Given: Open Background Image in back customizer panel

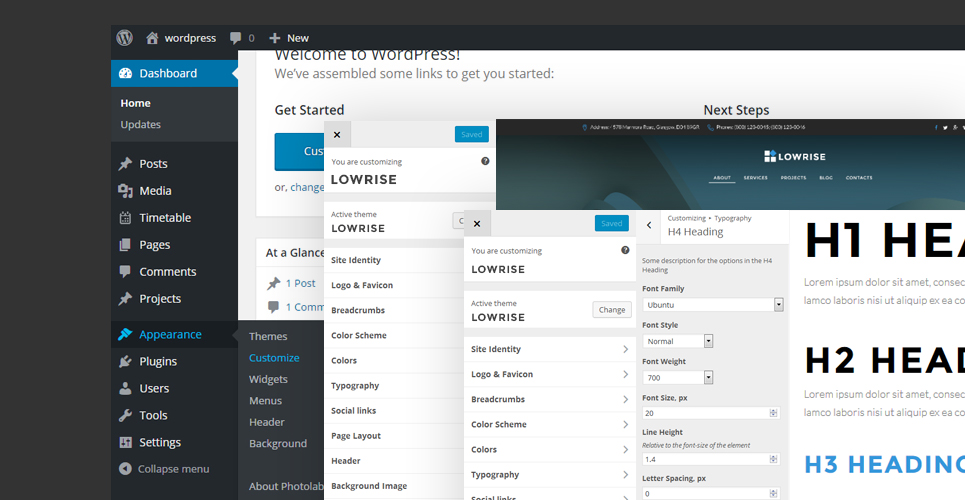Looking at the screenshot, I should [x=394, y=486].
